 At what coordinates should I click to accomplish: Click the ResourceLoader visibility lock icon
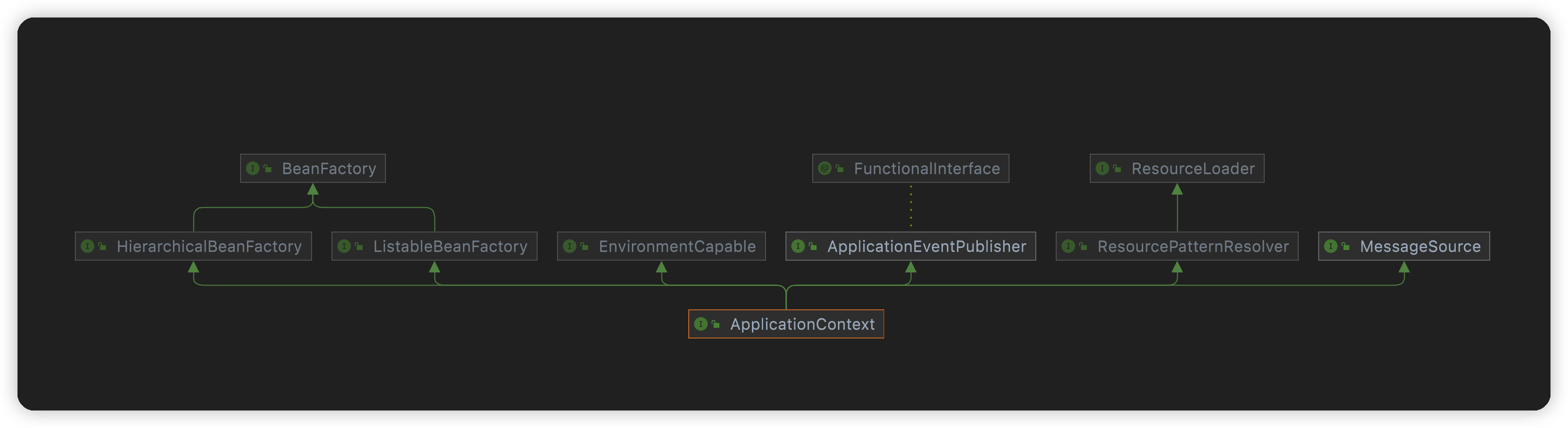(1117, 168)
